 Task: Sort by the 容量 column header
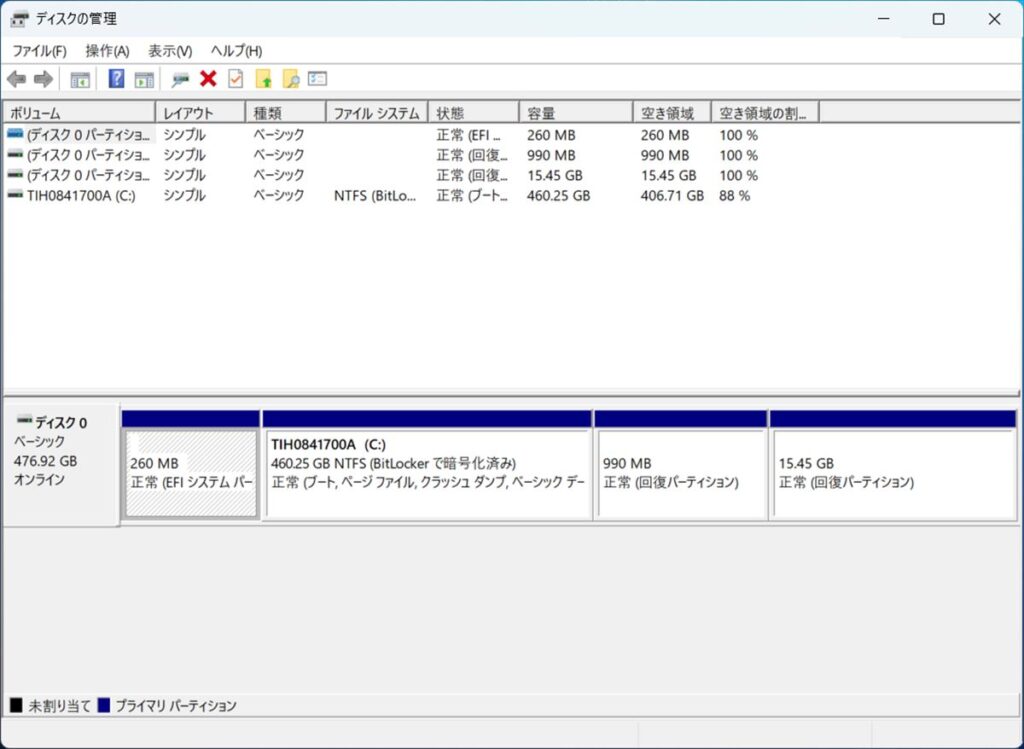coord(576,113)
